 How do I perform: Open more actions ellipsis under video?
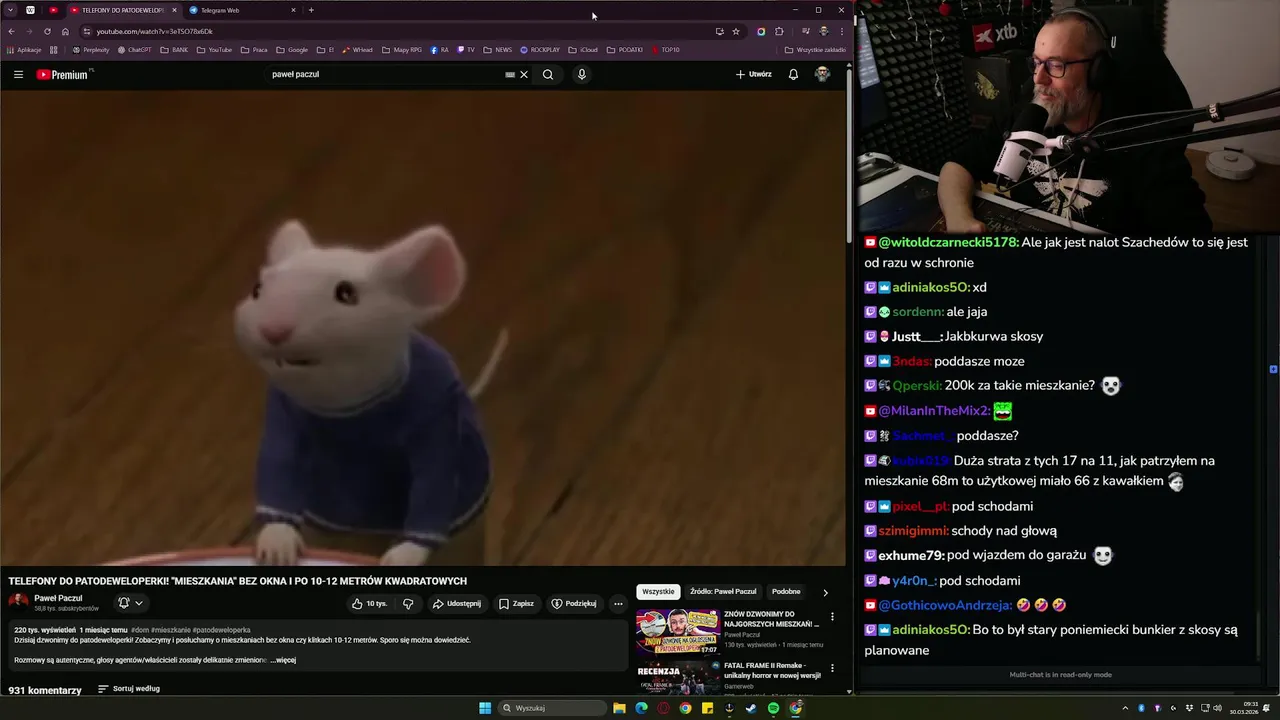point(618,603)
